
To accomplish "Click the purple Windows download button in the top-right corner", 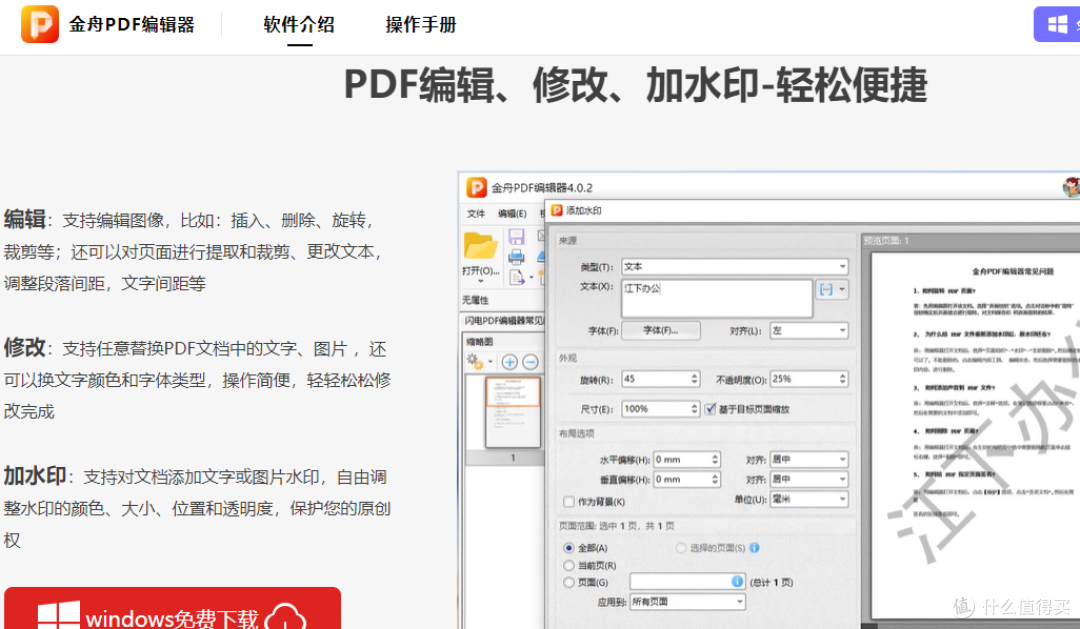I will click(1057, 24).
